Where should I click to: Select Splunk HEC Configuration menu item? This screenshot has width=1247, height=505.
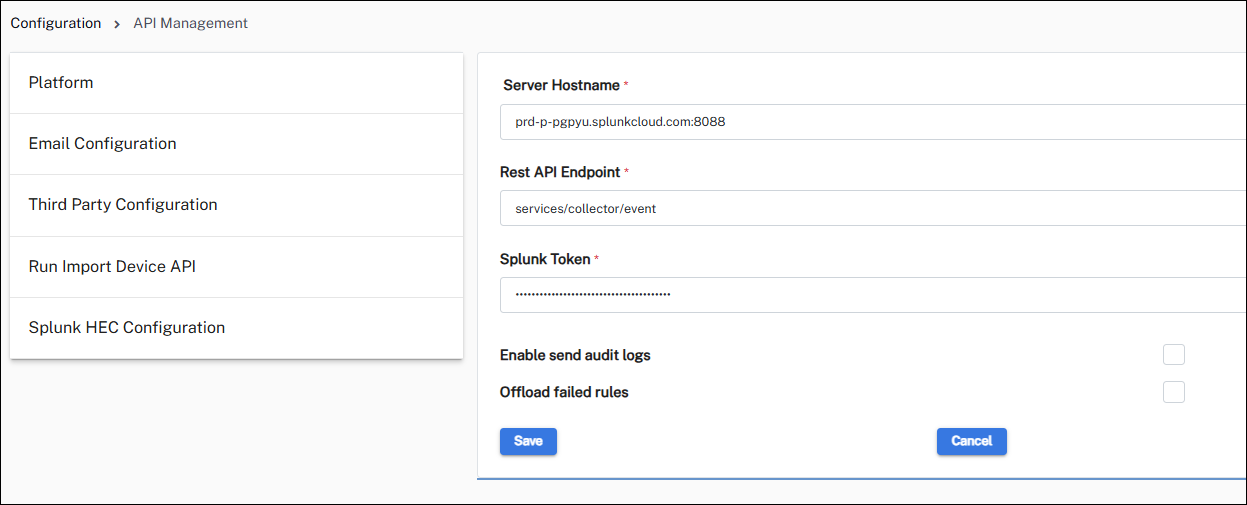[x=127, y=328]
